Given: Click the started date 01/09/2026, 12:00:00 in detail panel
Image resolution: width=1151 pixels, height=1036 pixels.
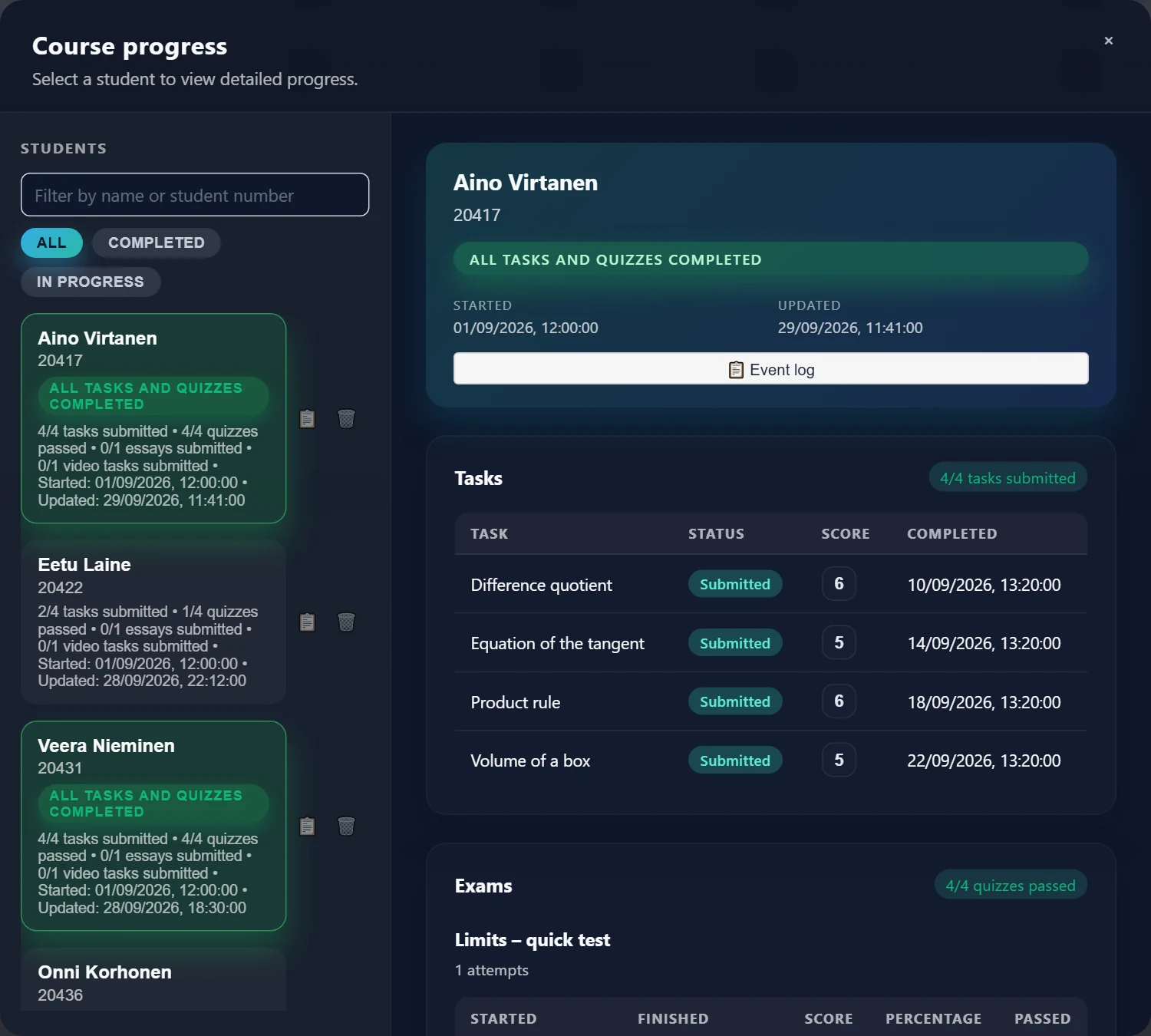Looking at the screenshot, I should click(526, 328).
